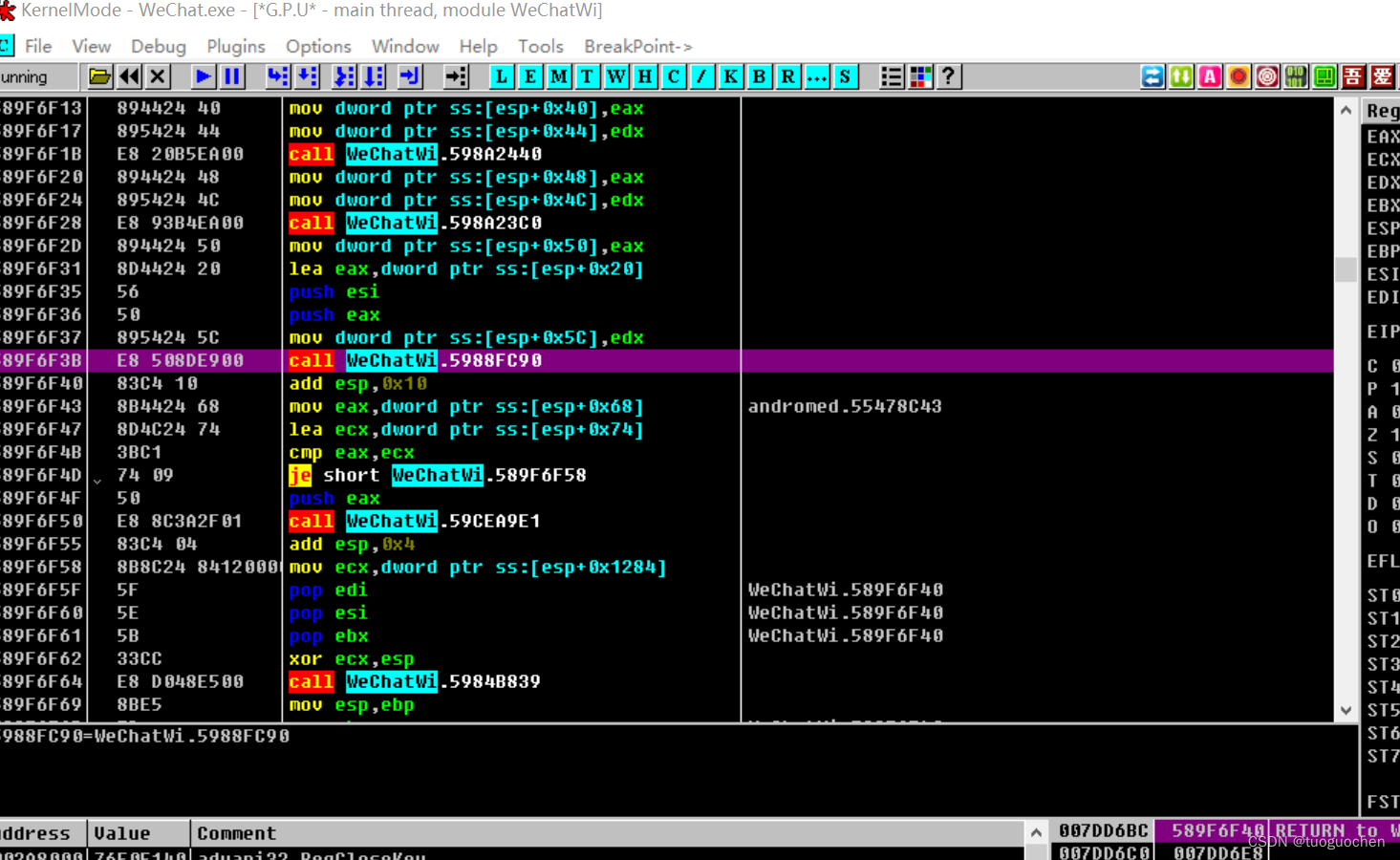Click the andromed.55478C43 comment
Image resolution: width=1400 pixels, height=860 pixels.
point(845,406)
